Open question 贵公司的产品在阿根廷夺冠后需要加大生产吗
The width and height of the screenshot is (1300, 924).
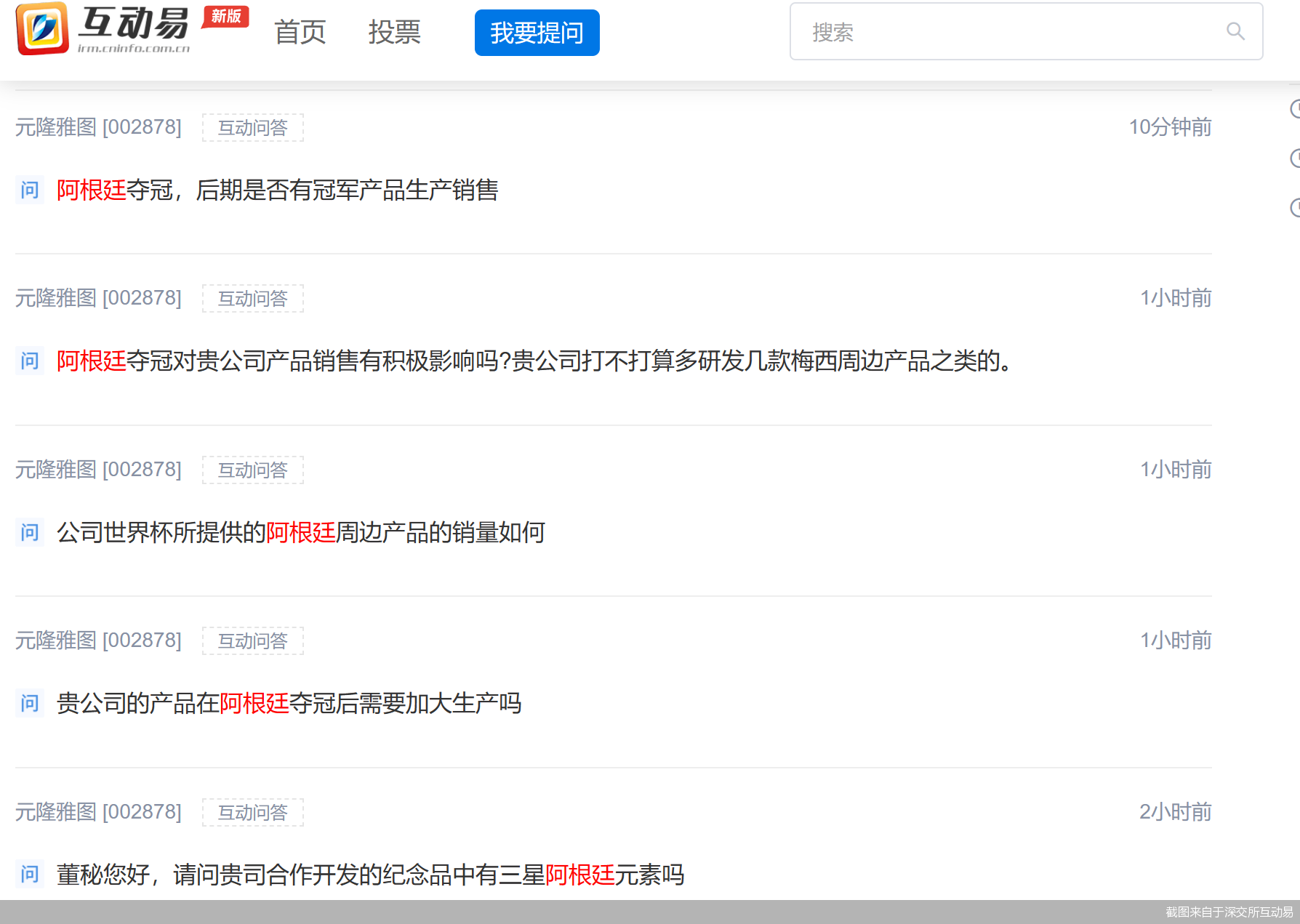coord(289,704)
